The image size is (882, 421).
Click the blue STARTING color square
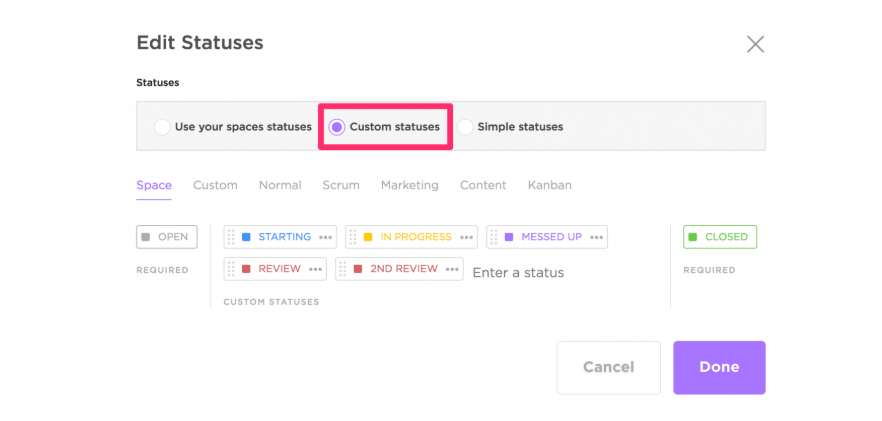(246, 237)
